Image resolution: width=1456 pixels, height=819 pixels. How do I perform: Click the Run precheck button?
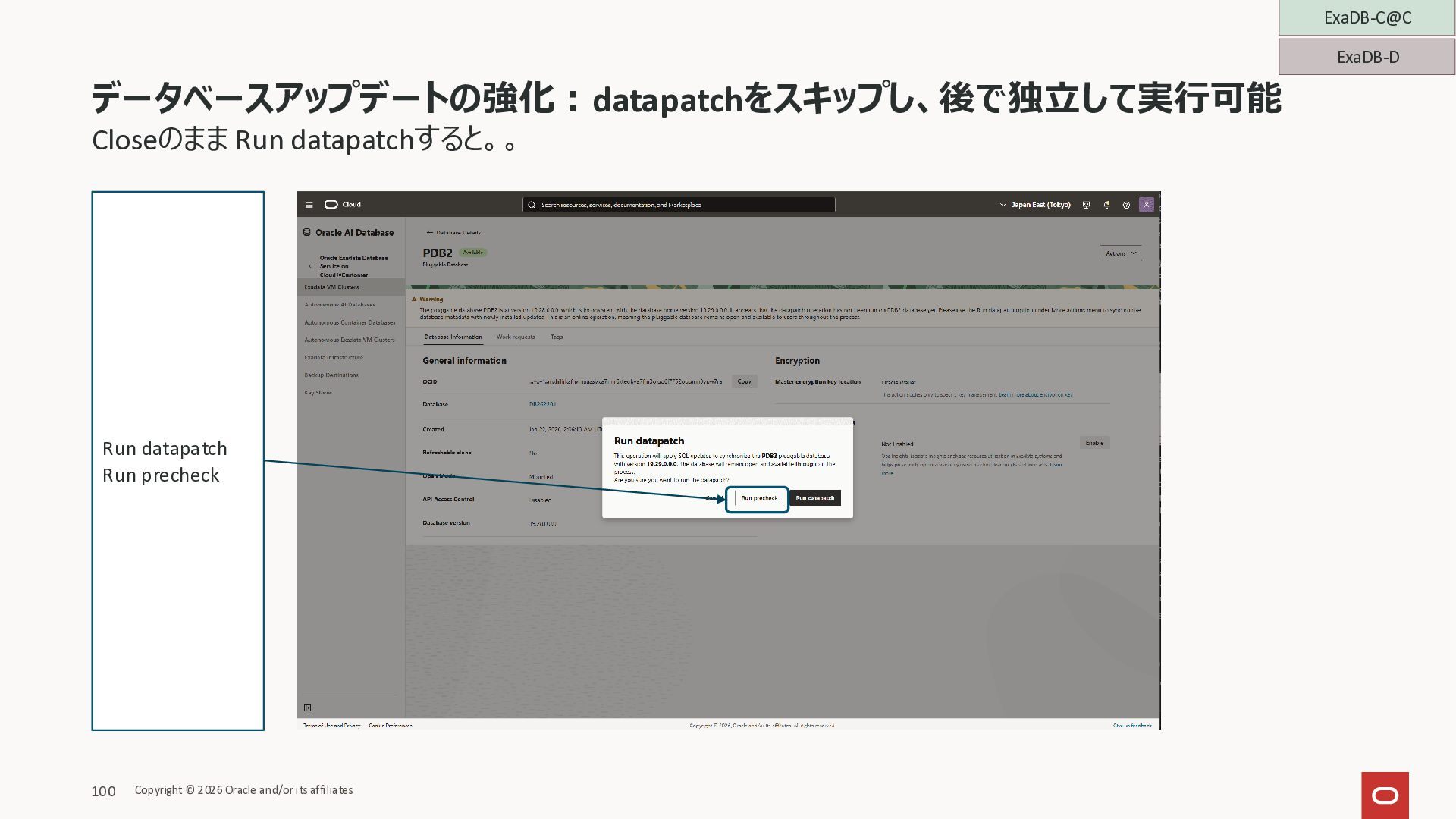tap(758, 498)
